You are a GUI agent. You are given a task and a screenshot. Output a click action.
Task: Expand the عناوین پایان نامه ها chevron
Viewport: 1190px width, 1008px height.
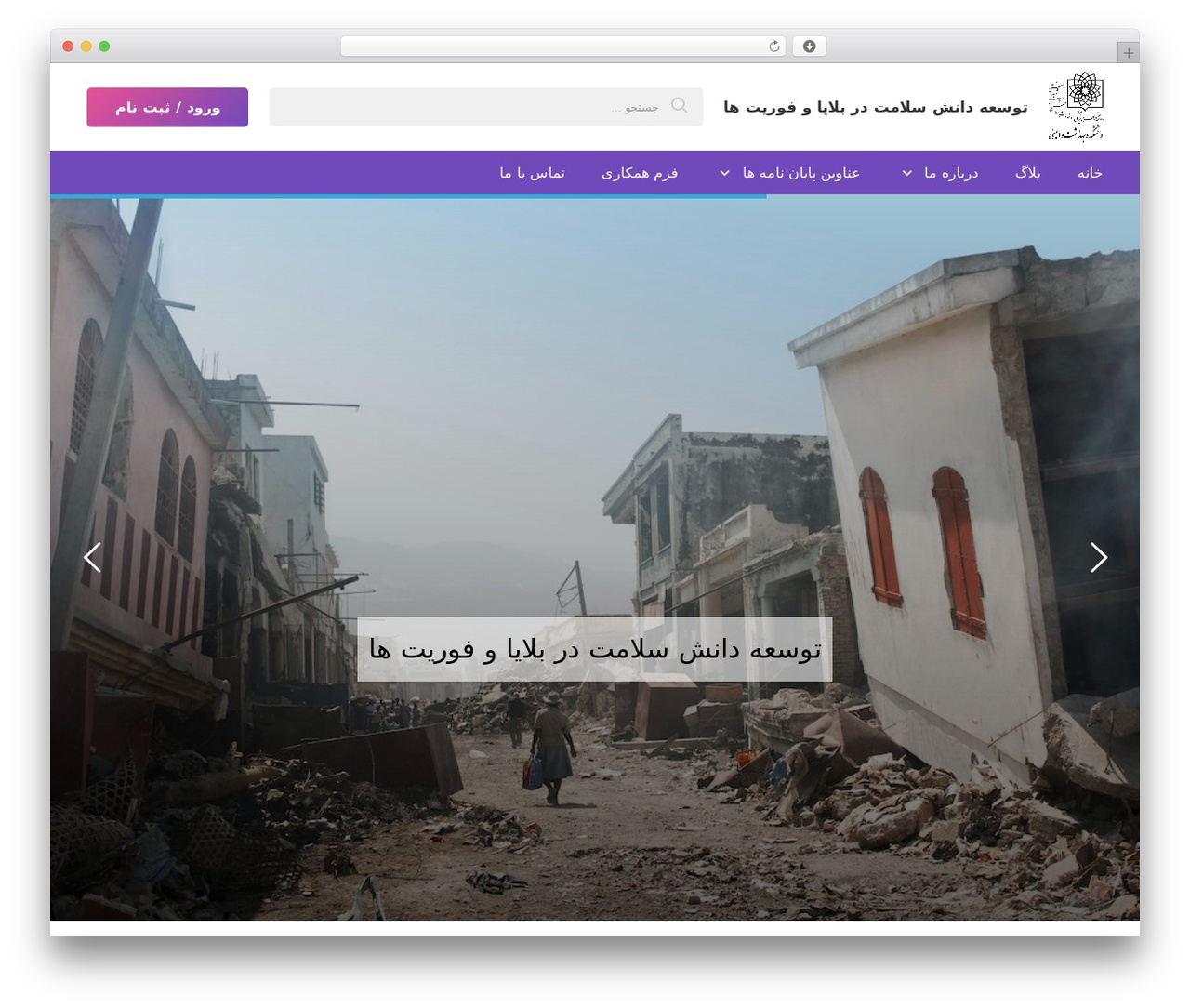point(724,173)
